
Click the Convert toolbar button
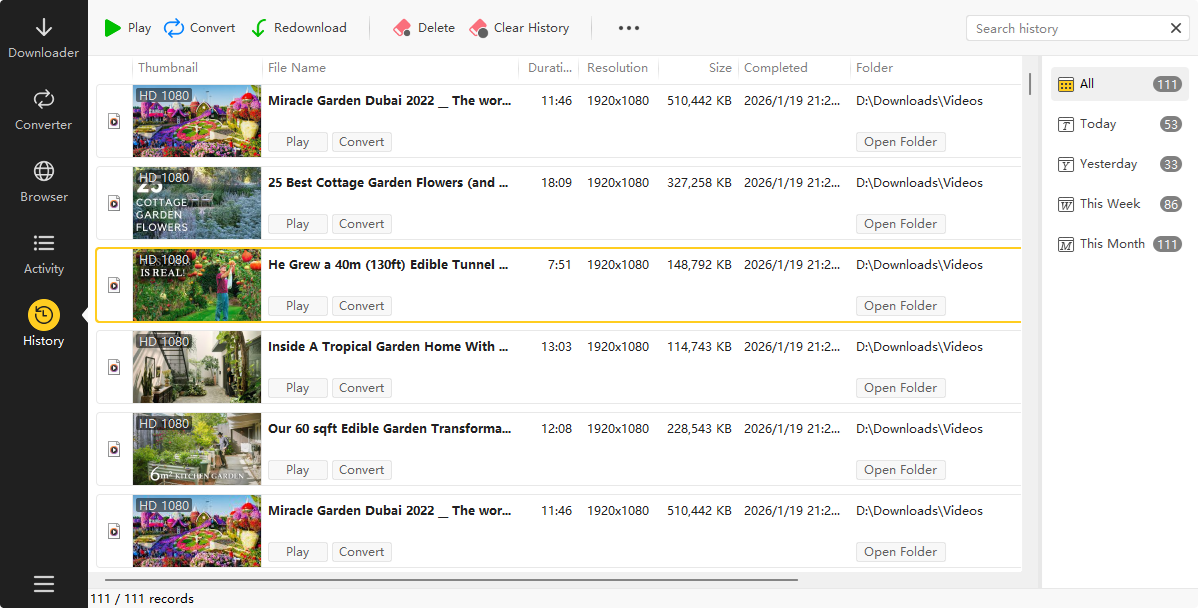pos(200,28)
